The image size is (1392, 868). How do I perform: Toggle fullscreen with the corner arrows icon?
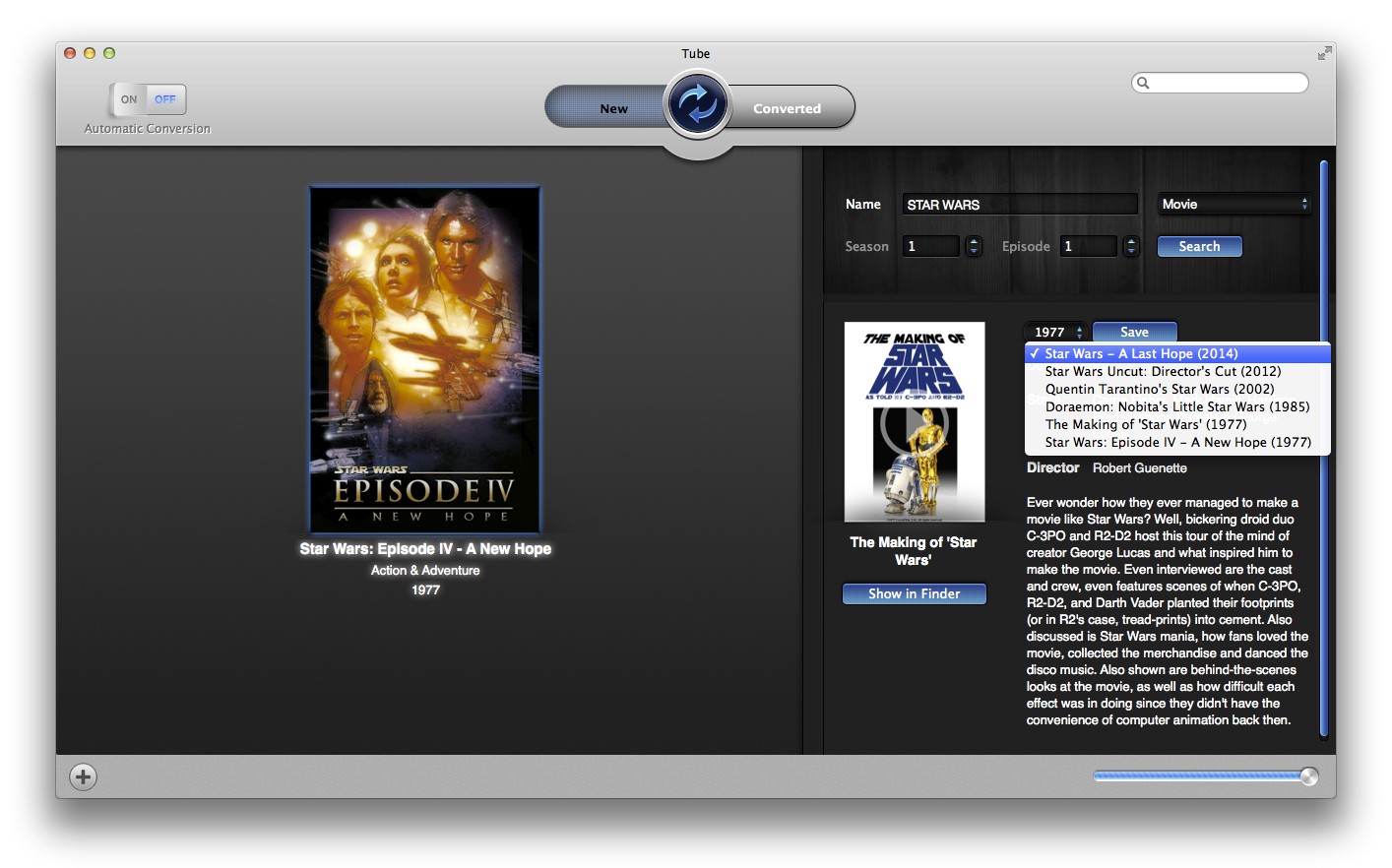(1324, 53)
